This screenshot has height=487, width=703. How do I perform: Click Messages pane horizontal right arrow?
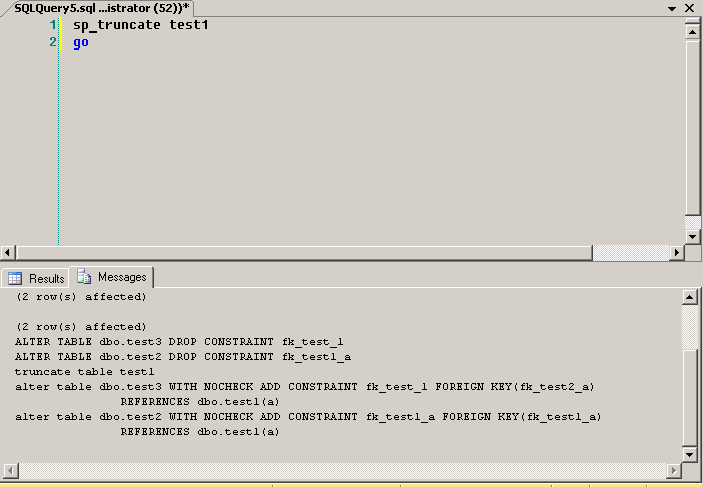coord(676,469)
